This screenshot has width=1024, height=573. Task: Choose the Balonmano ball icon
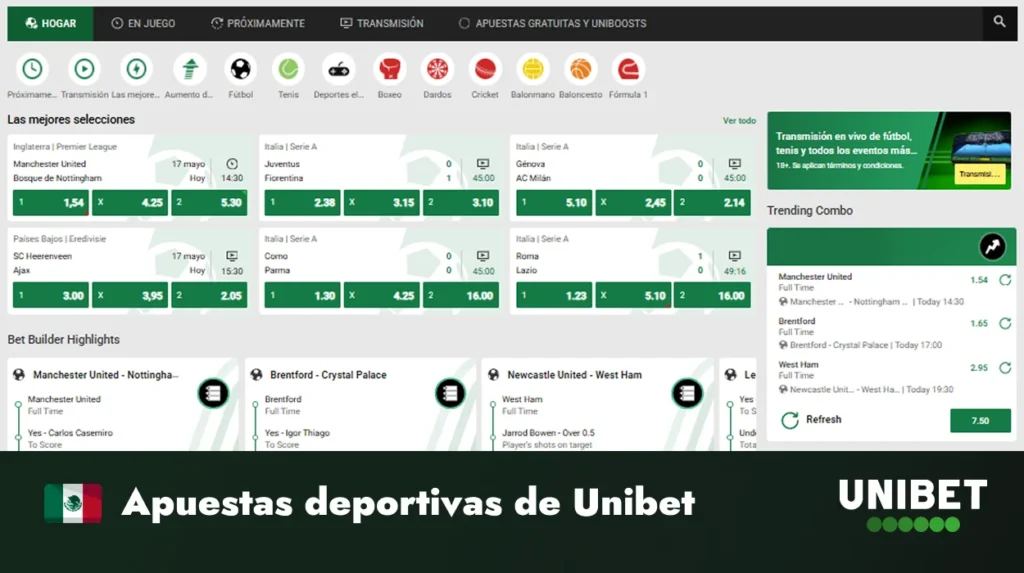click(x=533, y=69)
